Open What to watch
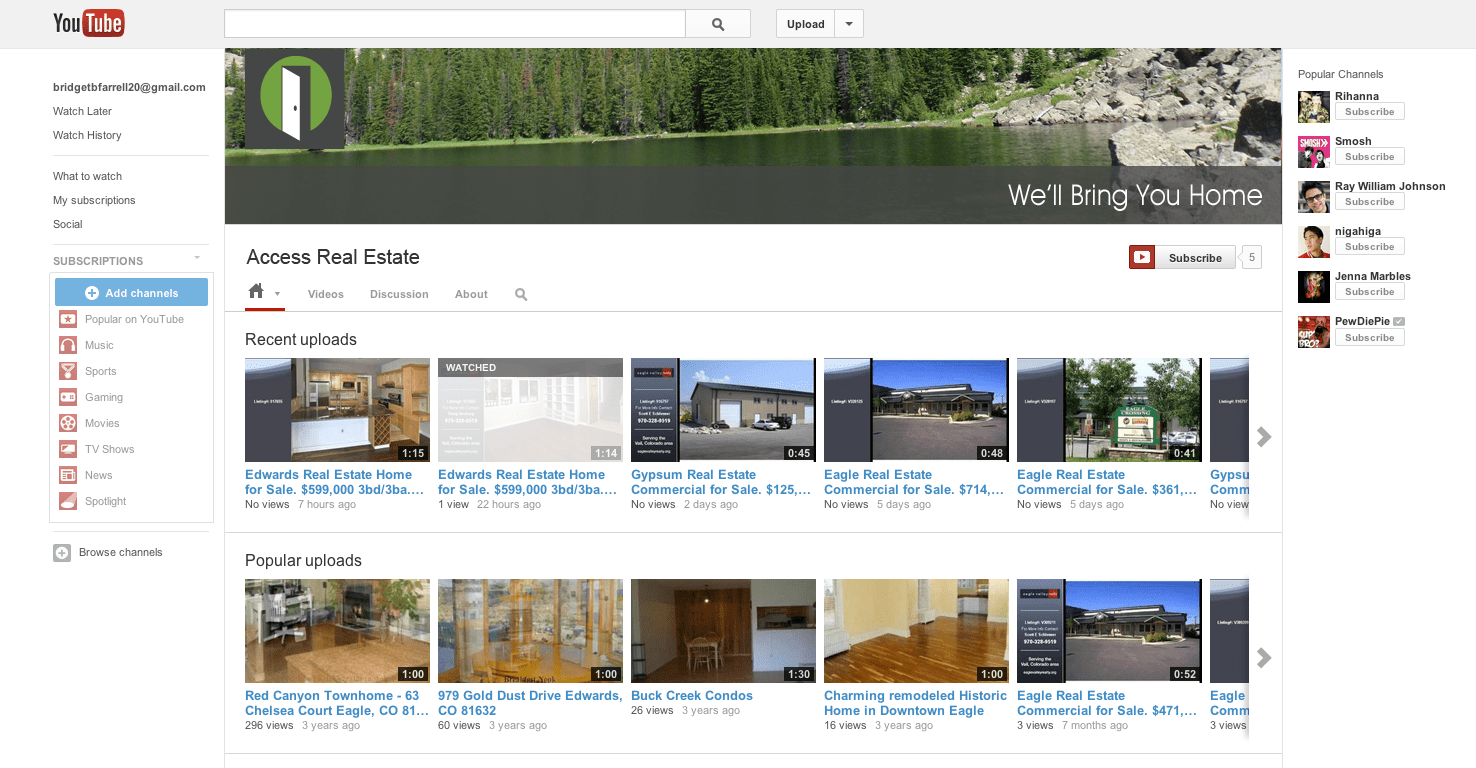This screenshot has height=768, width=1476. (x=87, y=176)
